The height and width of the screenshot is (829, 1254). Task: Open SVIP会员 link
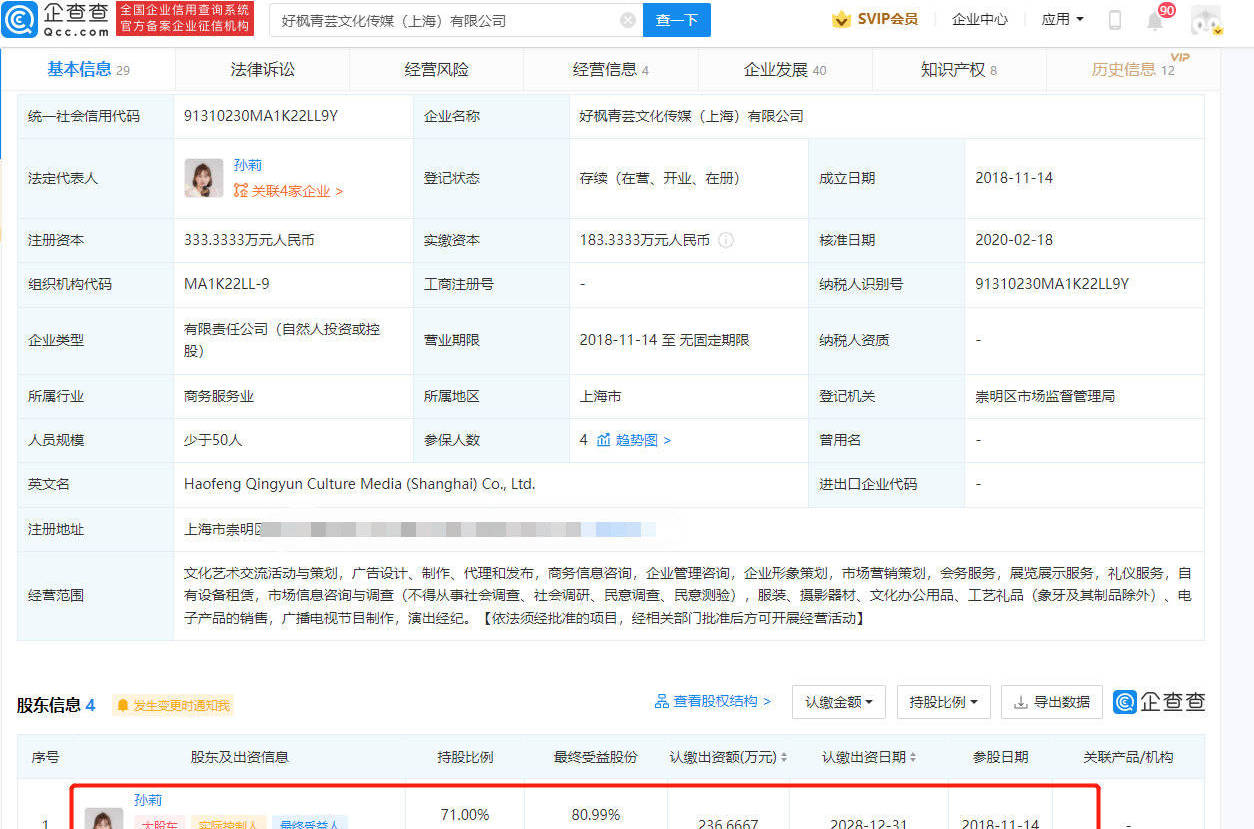point(887,19)
